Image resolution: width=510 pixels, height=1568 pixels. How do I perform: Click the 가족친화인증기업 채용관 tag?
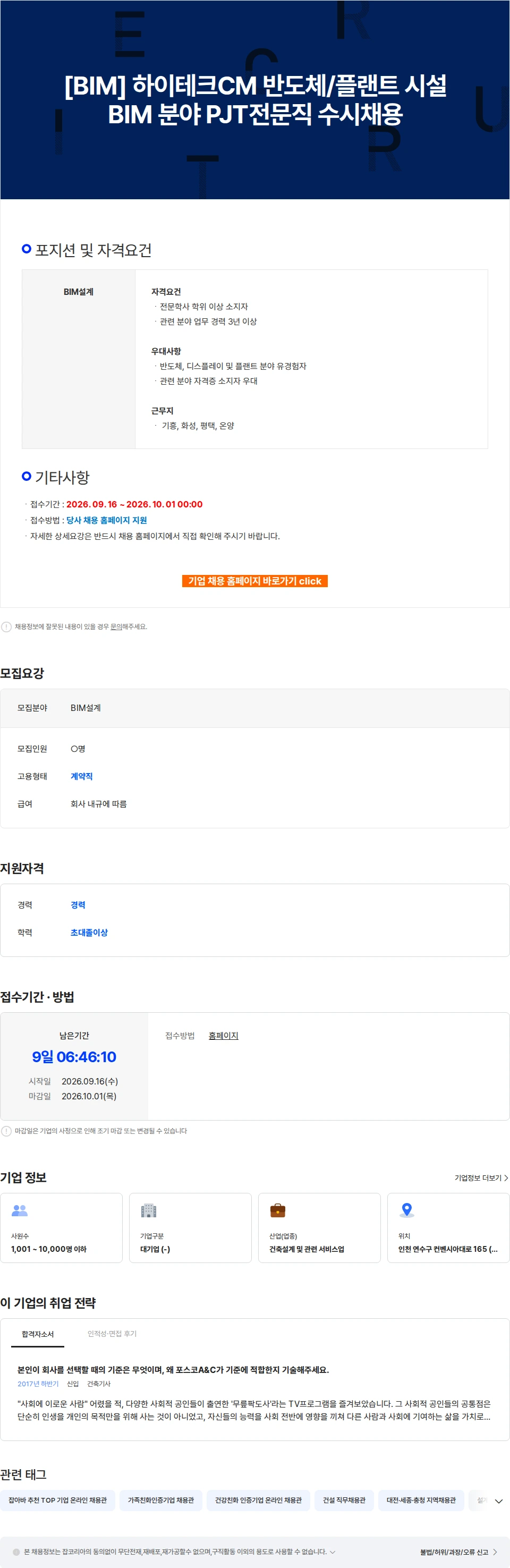point(160,1500)
